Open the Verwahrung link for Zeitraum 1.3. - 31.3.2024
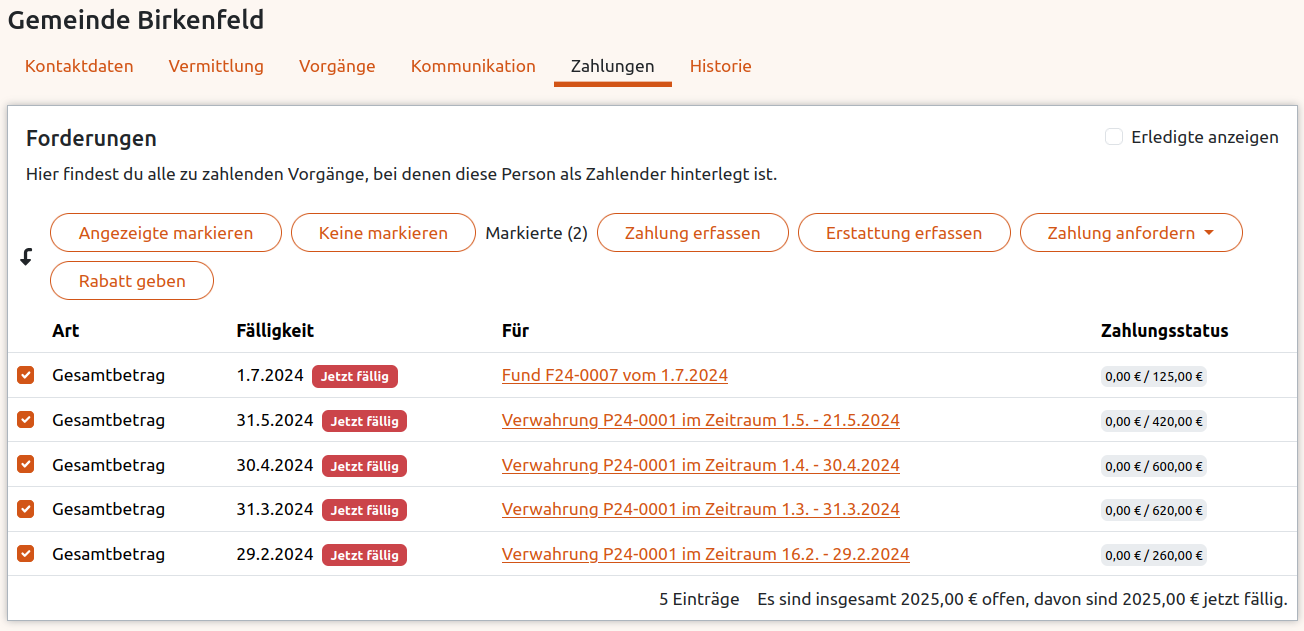This screenshot has height=631, width=1304. [700, 509]
